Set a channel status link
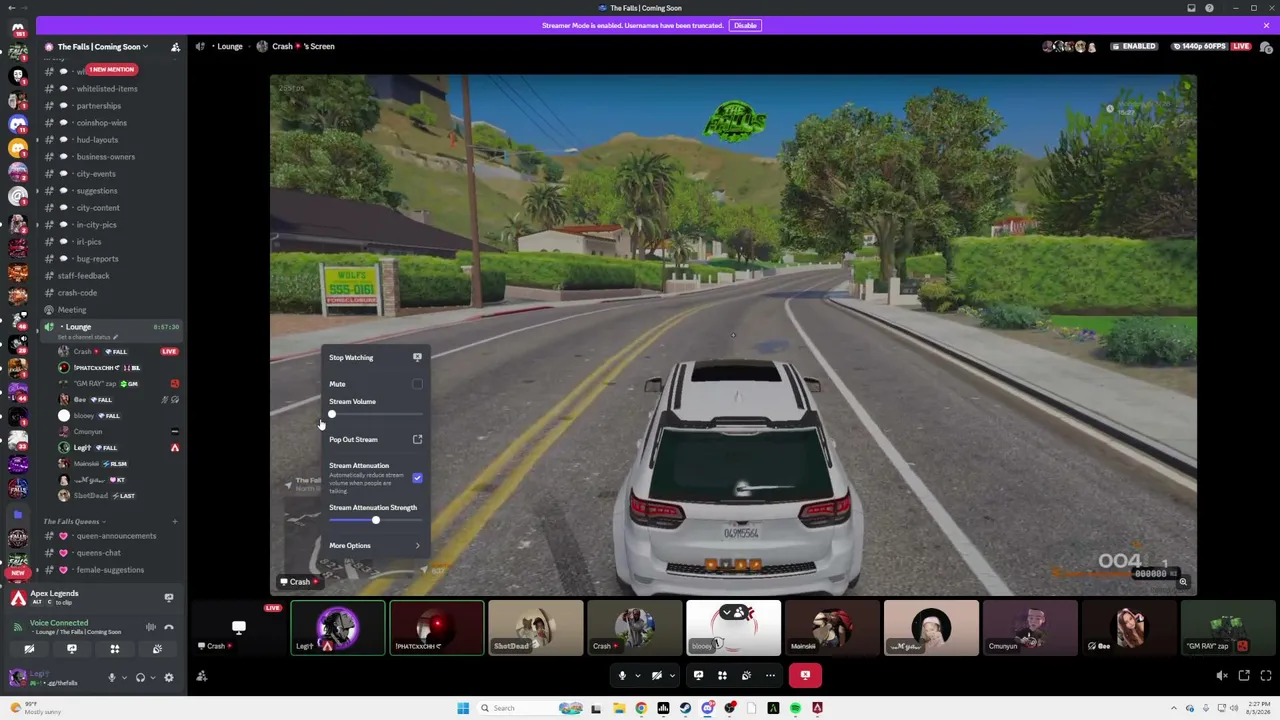Image resolution: width=1280 pixels, height=720 pixels. 89,337
